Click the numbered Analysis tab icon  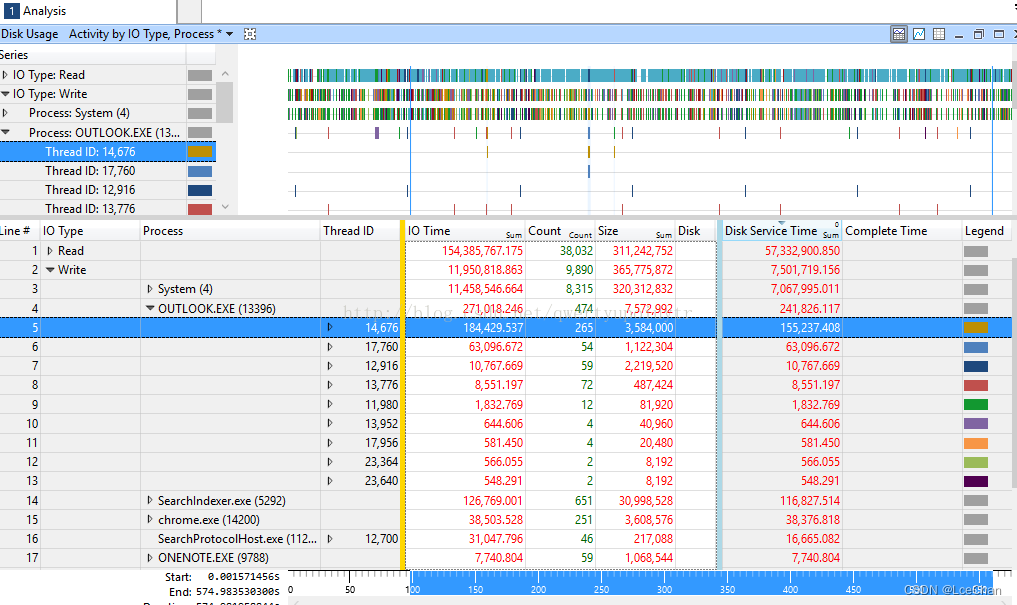pos(10,12)
